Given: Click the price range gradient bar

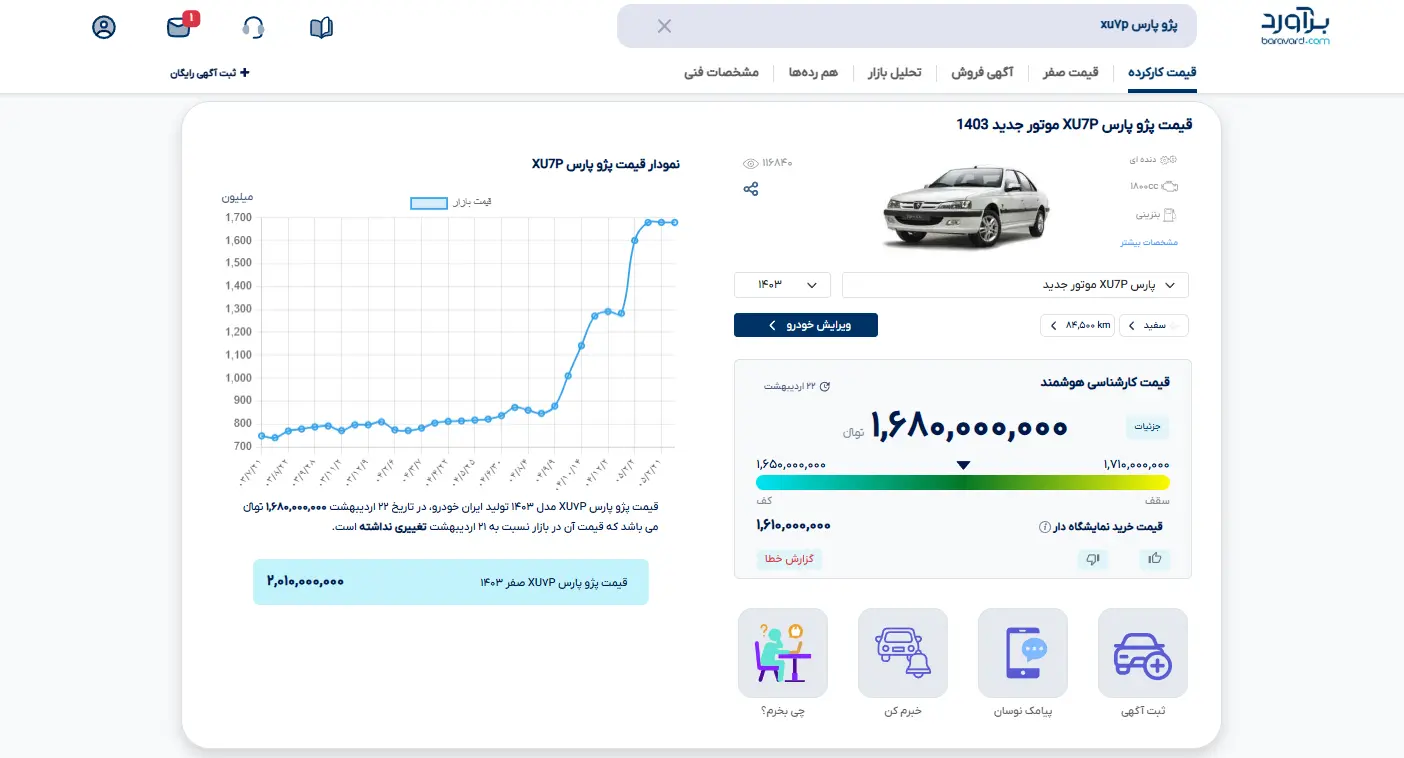Looking at the screenshot, I should pyautogui.click(x=963, y=482).
